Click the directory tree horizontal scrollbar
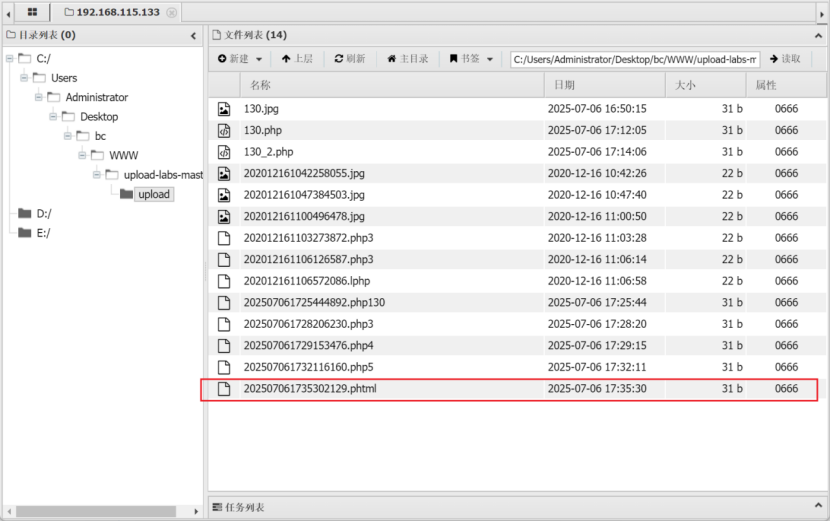Viewport: 830px width, 521px height. coord(96,511)
